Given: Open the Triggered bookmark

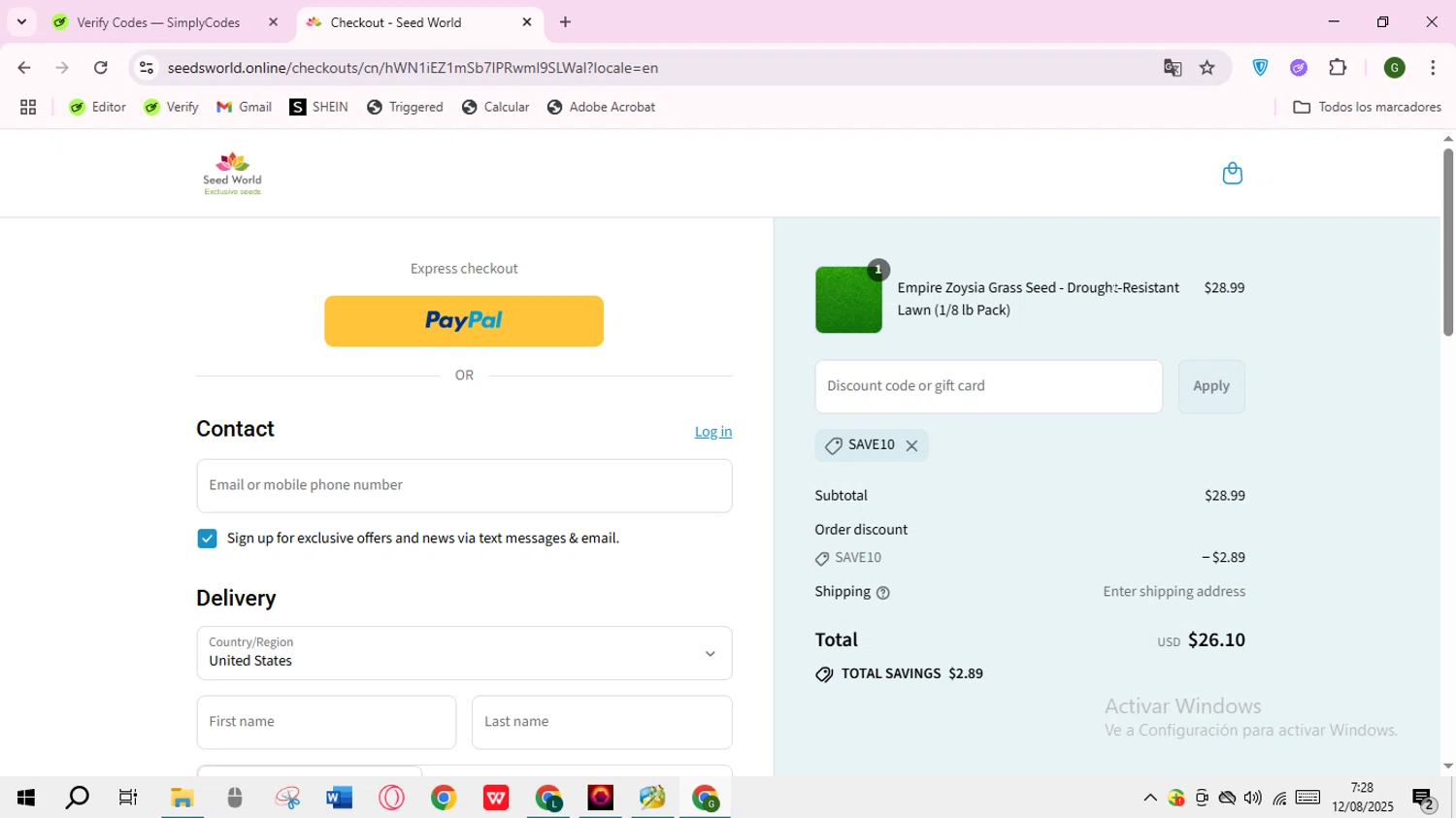Looking at the screenshot, I should (x=405, y=108).
